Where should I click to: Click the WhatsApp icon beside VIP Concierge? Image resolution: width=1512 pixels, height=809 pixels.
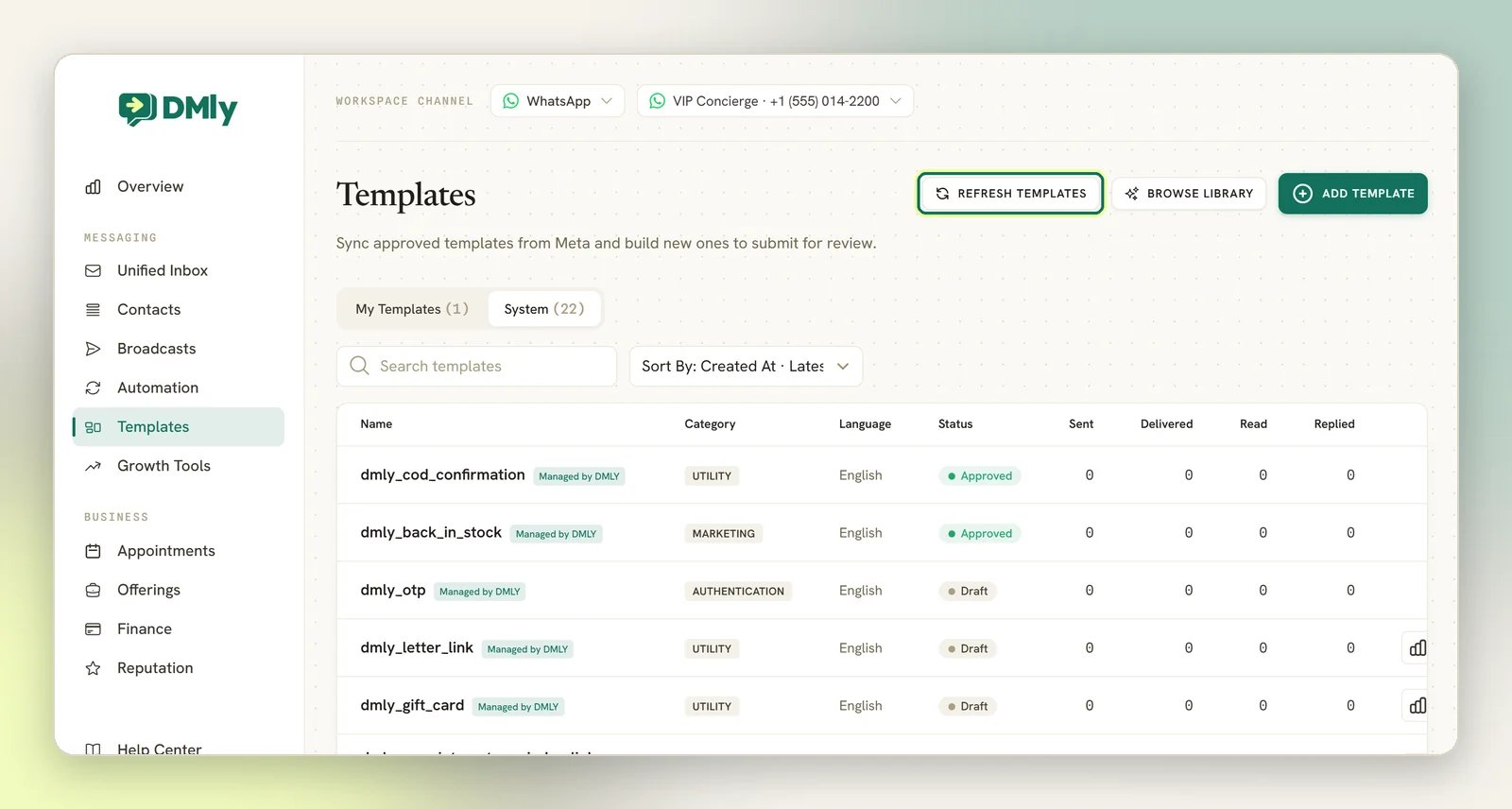pos(657,101)
